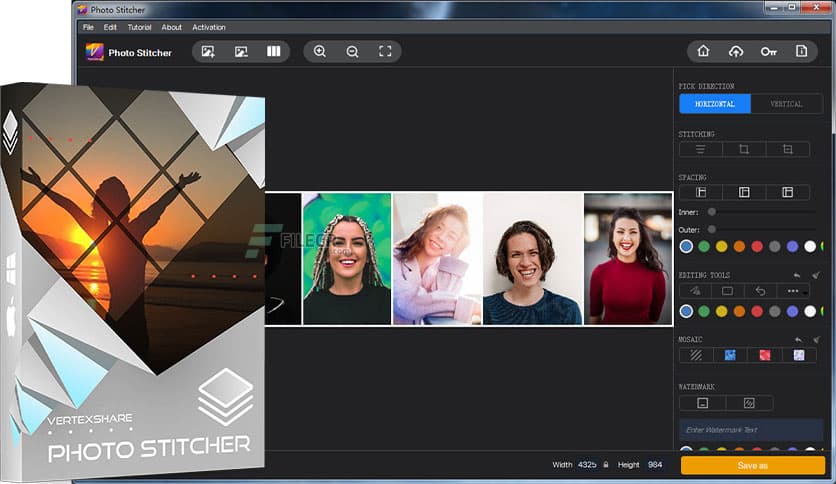
Task: Click the Enter Watermark Text field
Action: click(751, 430)
